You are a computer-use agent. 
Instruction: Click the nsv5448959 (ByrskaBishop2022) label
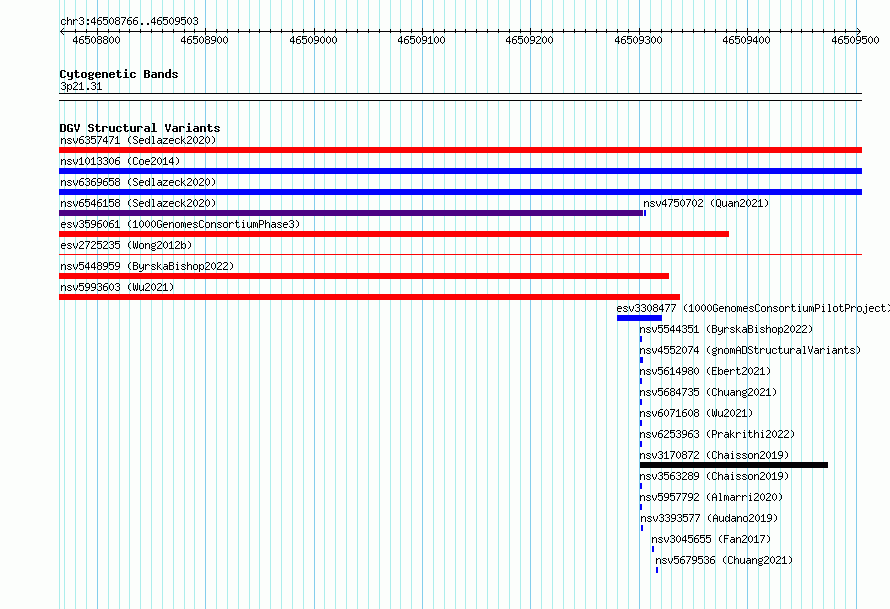147,266
